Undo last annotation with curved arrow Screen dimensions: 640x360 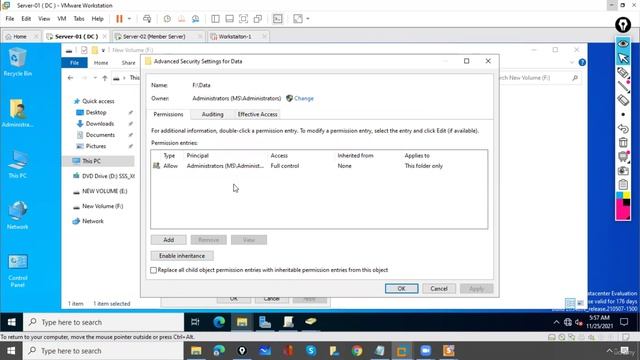tap(623, 129)
